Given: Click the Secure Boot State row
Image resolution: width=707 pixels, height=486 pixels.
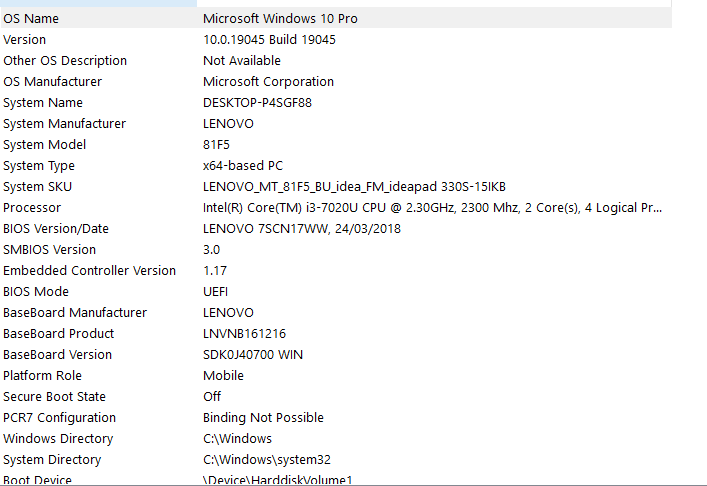Looking at the screenshot, I should [54, 397].
